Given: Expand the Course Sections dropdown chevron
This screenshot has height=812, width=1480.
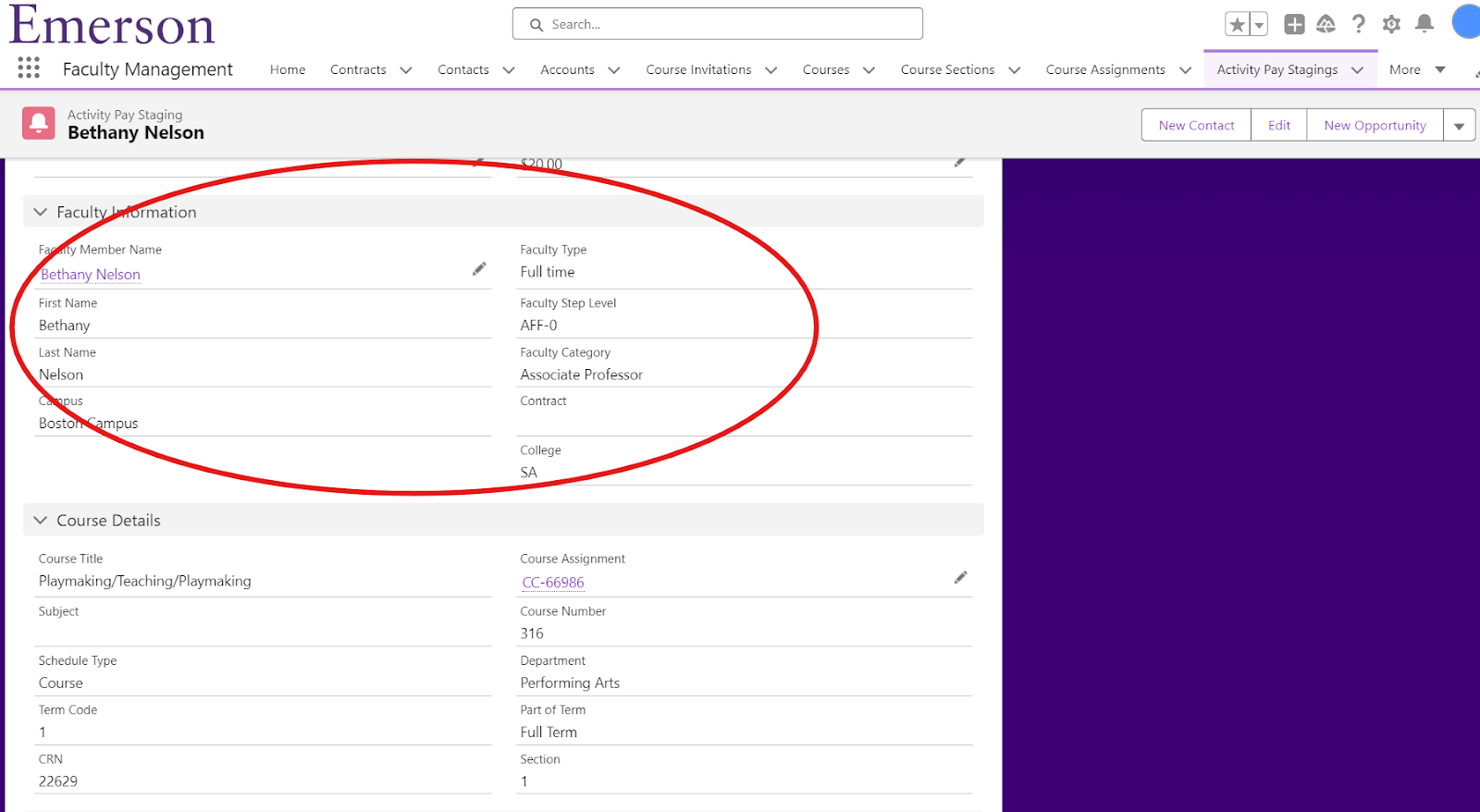Looking at the screenshot, I should click(x=1015, y=70).
